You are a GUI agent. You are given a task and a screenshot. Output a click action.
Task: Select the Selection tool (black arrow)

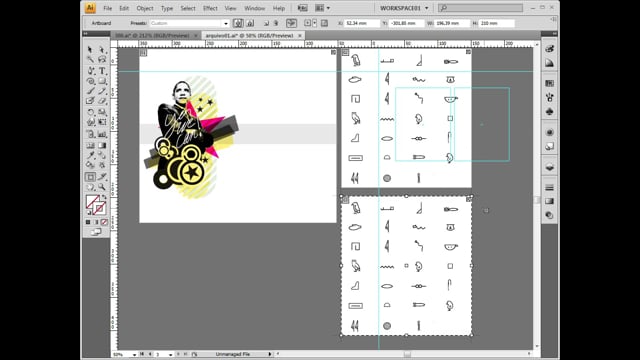(90, 50)
